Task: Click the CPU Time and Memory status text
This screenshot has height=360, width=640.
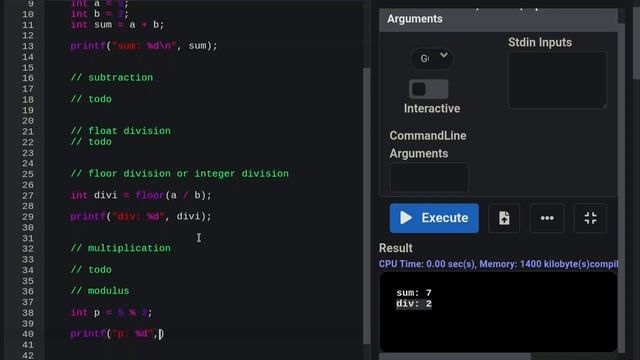Action: coord(498,264)
